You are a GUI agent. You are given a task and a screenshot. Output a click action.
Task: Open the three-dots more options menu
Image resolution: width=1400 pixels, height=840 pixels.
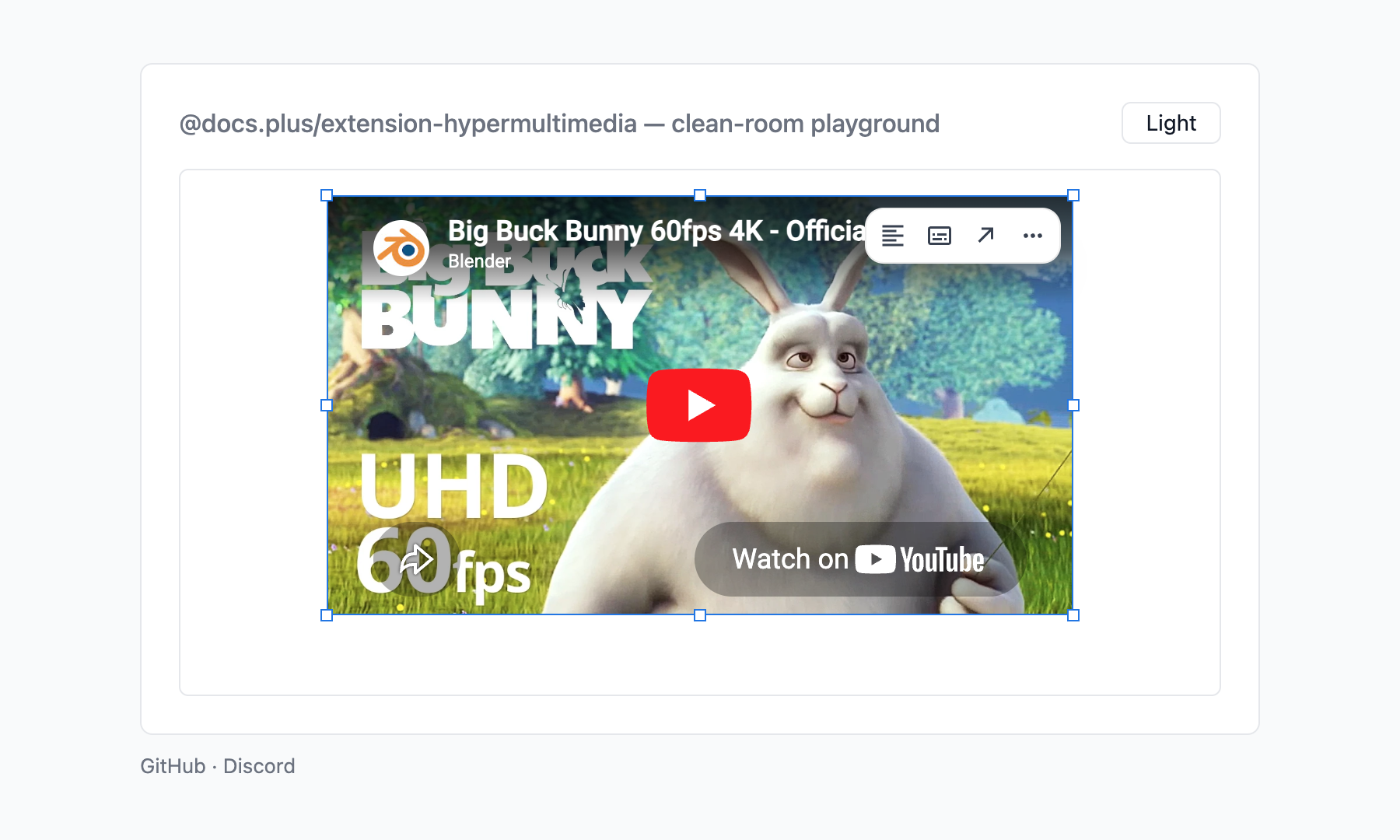(x=1033, y=236)
